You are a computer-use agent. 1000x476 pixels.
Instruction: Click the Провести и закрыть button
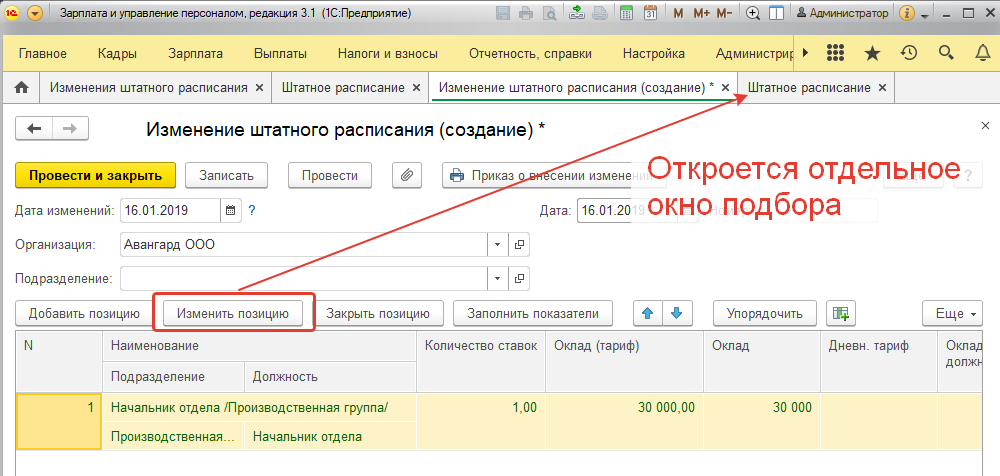click(x=95, y=175)
